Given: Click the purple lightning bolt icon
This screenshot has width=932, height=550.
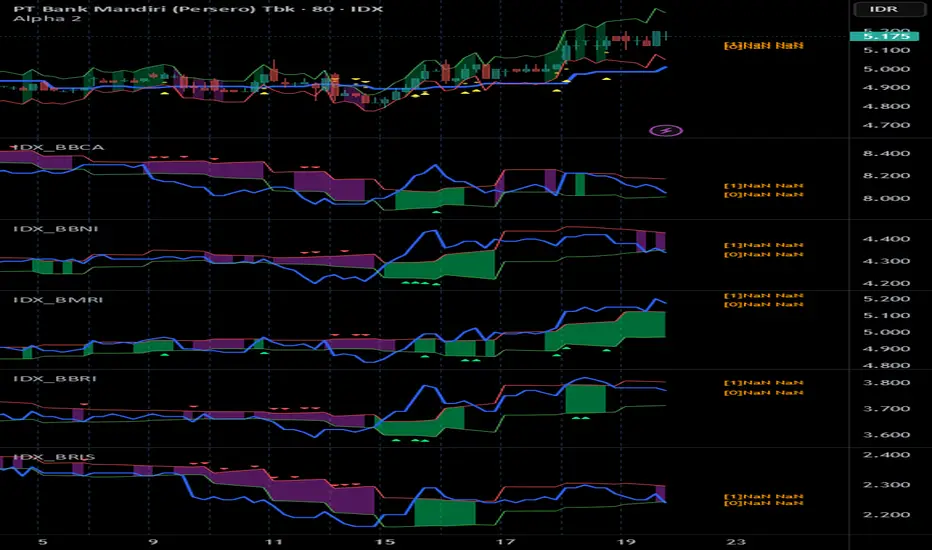Looking at the screenshot, I should click(666, 131).
